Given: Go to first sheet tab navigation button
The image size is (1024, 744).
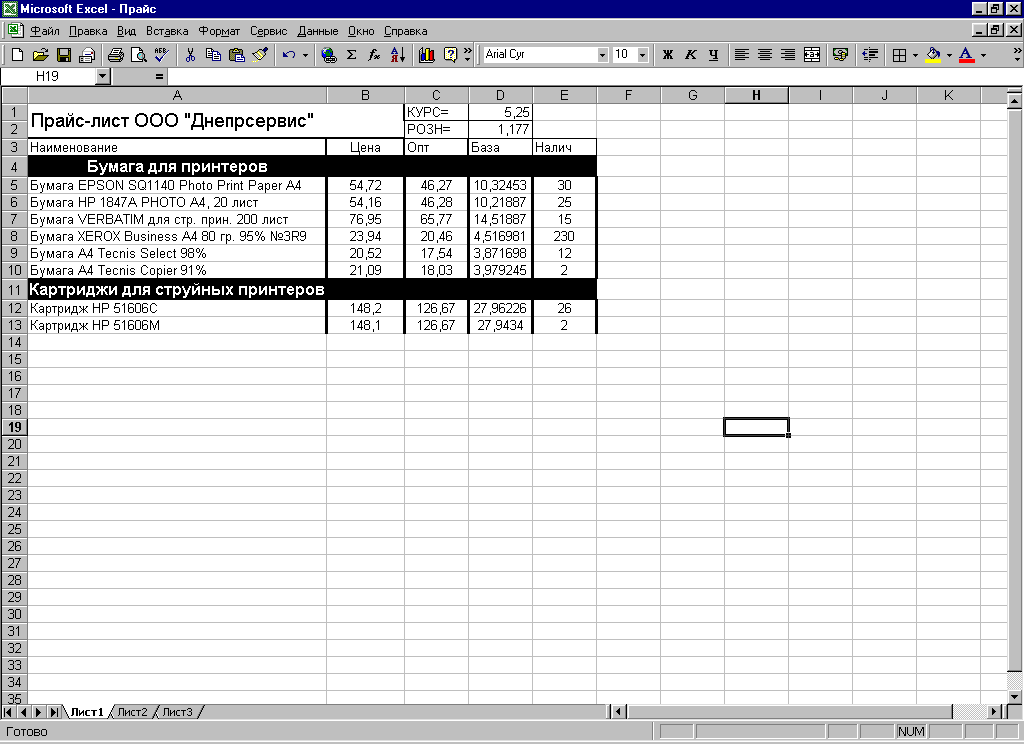Looking at the screenshot, I should 8,712.
